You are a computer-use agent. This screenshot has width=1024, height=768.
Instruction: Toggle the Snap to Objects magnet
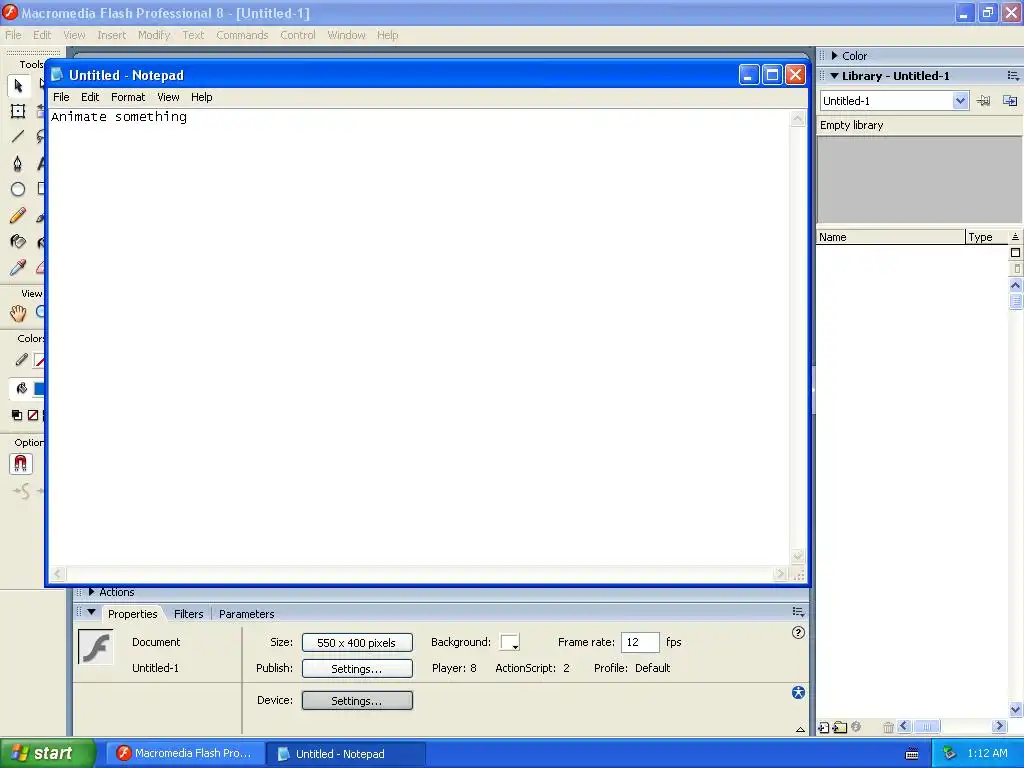[x=21, y=464]
